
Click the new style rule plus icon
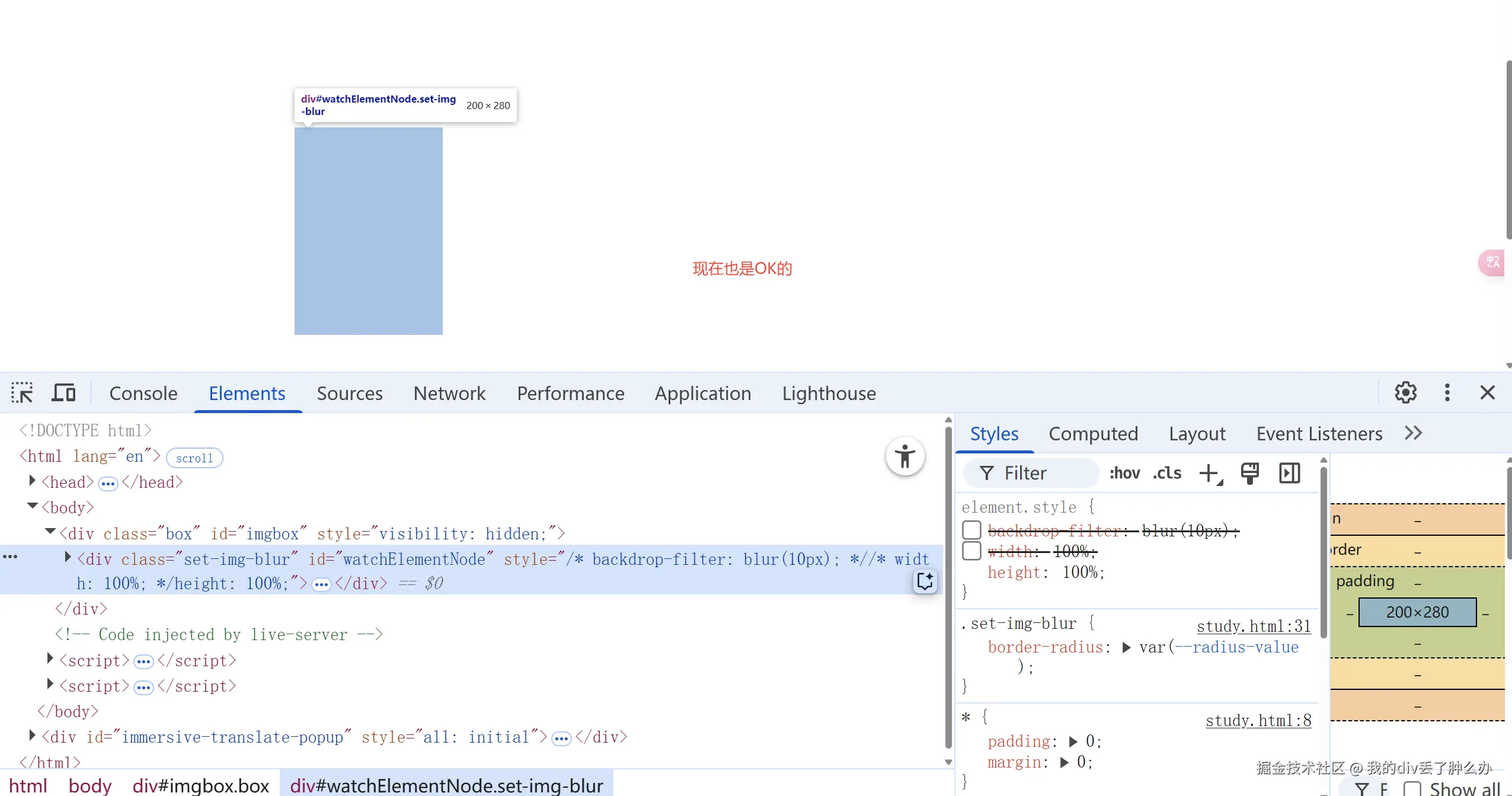[1209, 473]
